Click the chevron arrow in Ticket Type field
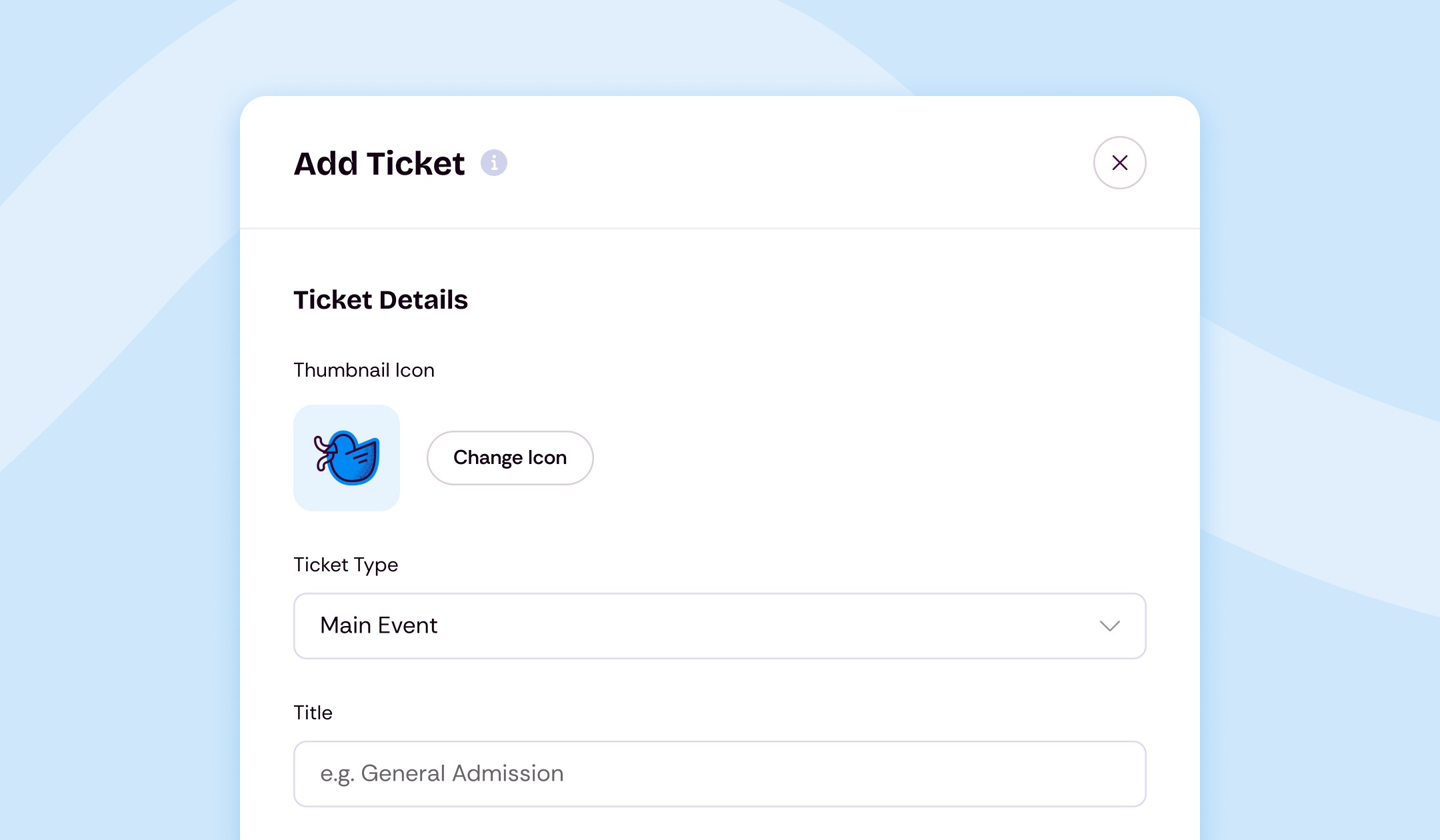 coord(1109,626)
